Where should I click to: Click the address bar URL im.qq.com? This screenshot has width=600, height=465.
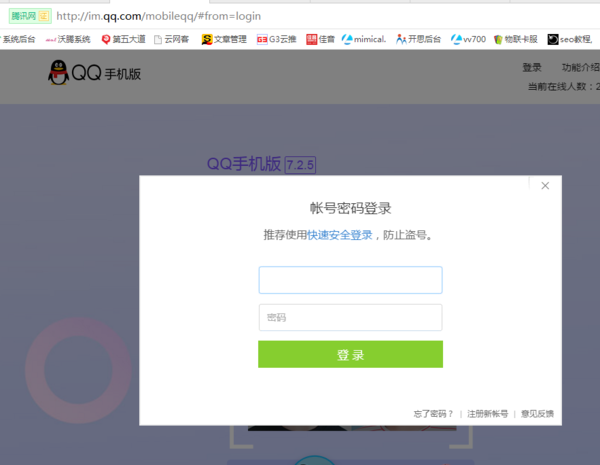158,16
